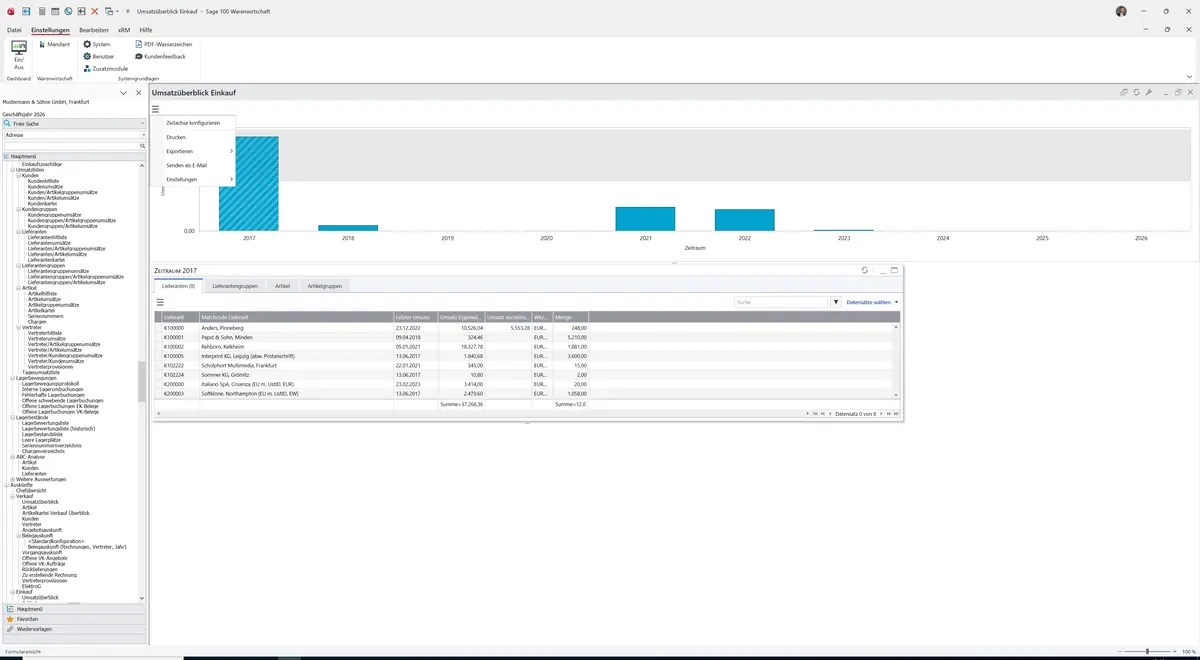Switch to the Artikelgruppen tab
Screen dimensions: 1200x660
click(324, 286)
